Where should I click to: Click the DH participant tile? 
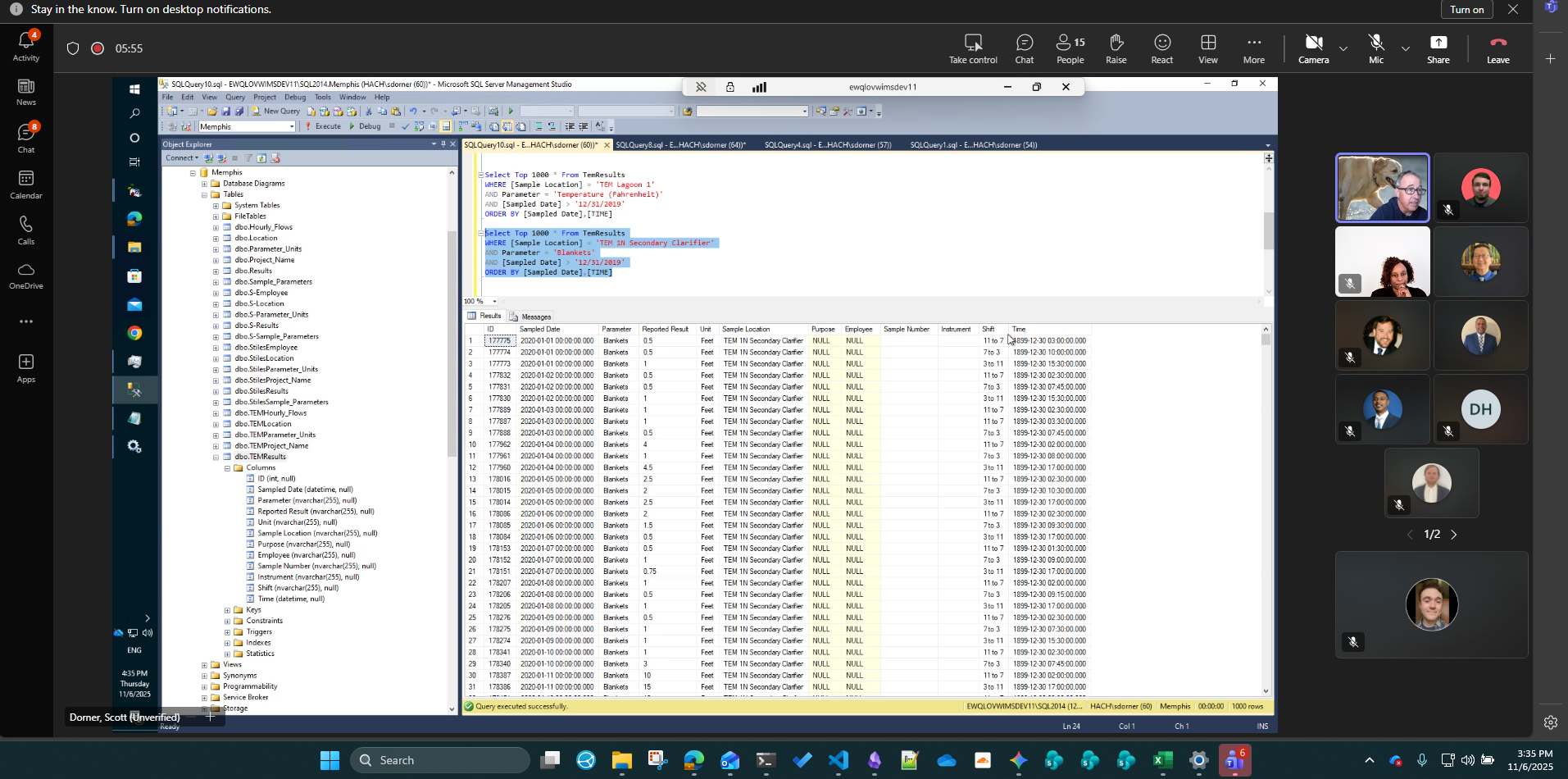pyautogui.click(x=1480, y=409)
